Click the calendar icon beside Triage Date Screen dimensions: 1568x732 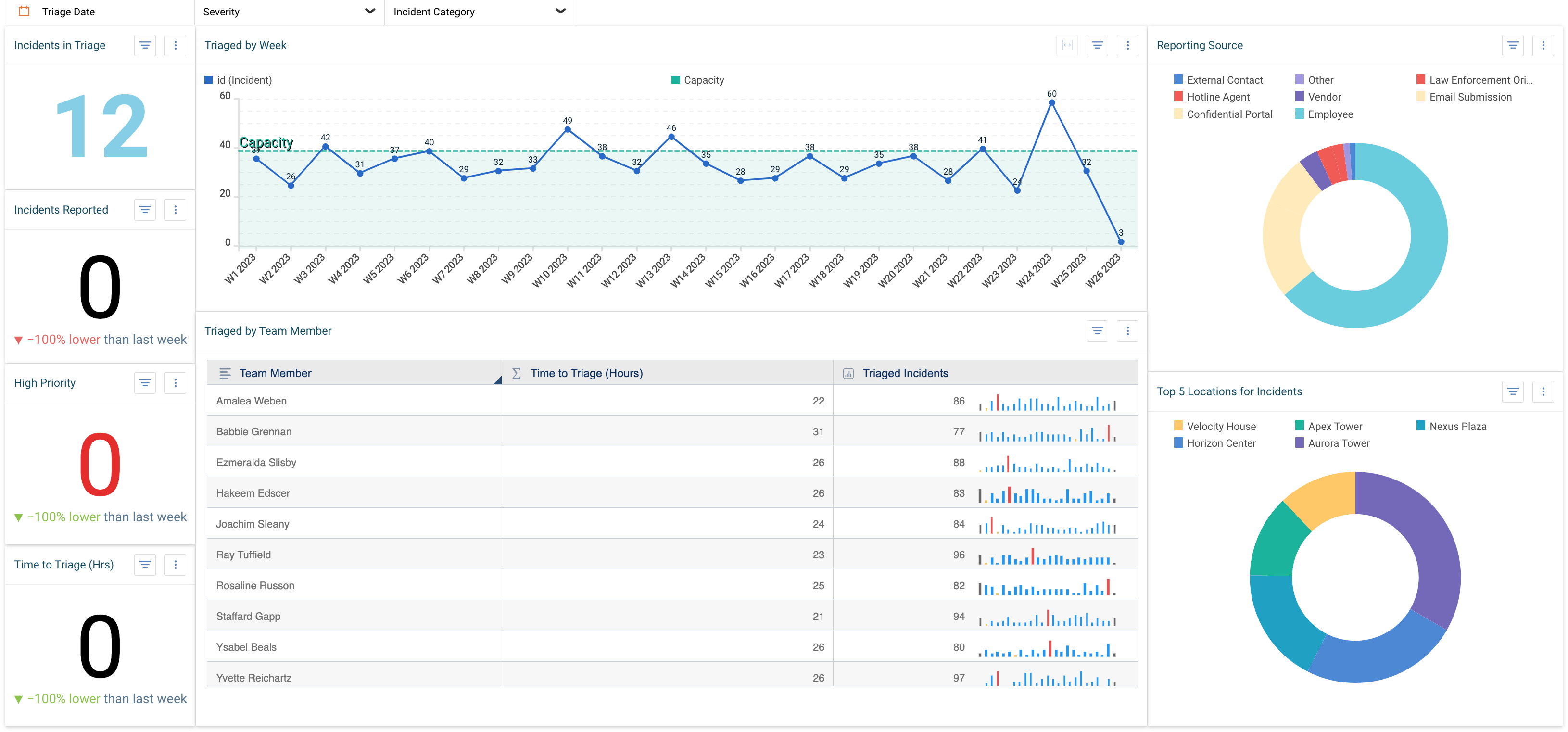click(24, 11)
